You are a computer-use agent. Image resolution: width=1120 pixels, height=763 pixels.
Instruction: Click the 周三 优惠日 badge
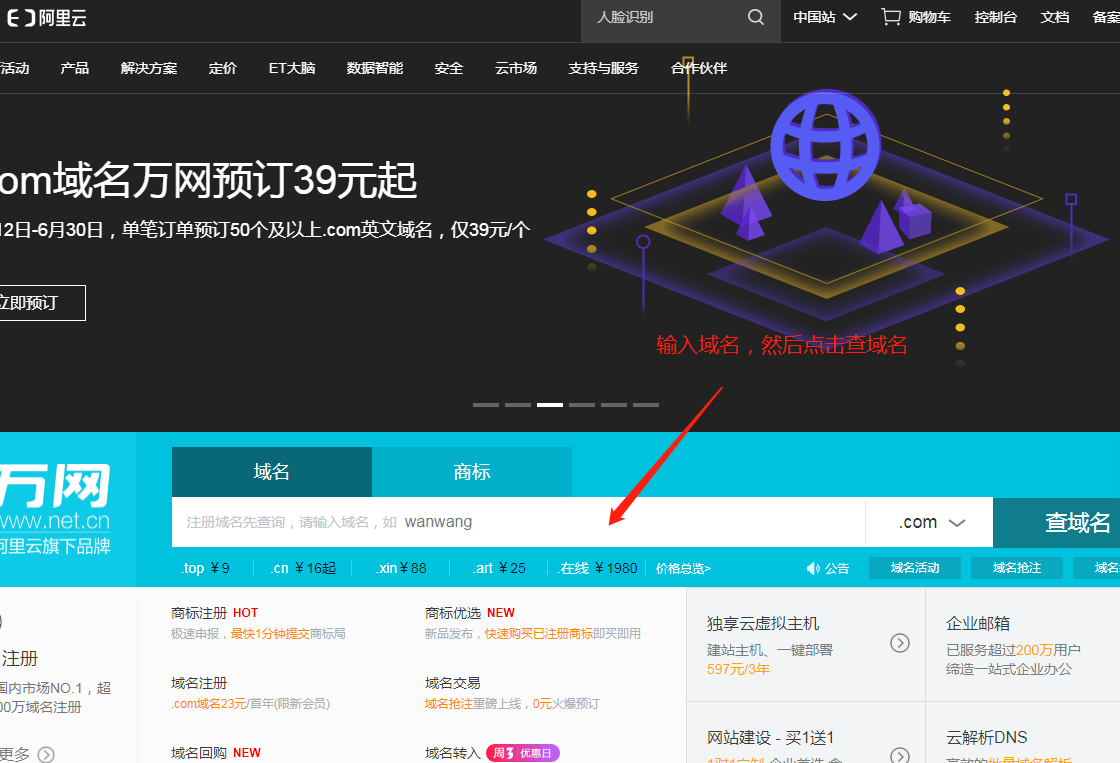[523, 753]
